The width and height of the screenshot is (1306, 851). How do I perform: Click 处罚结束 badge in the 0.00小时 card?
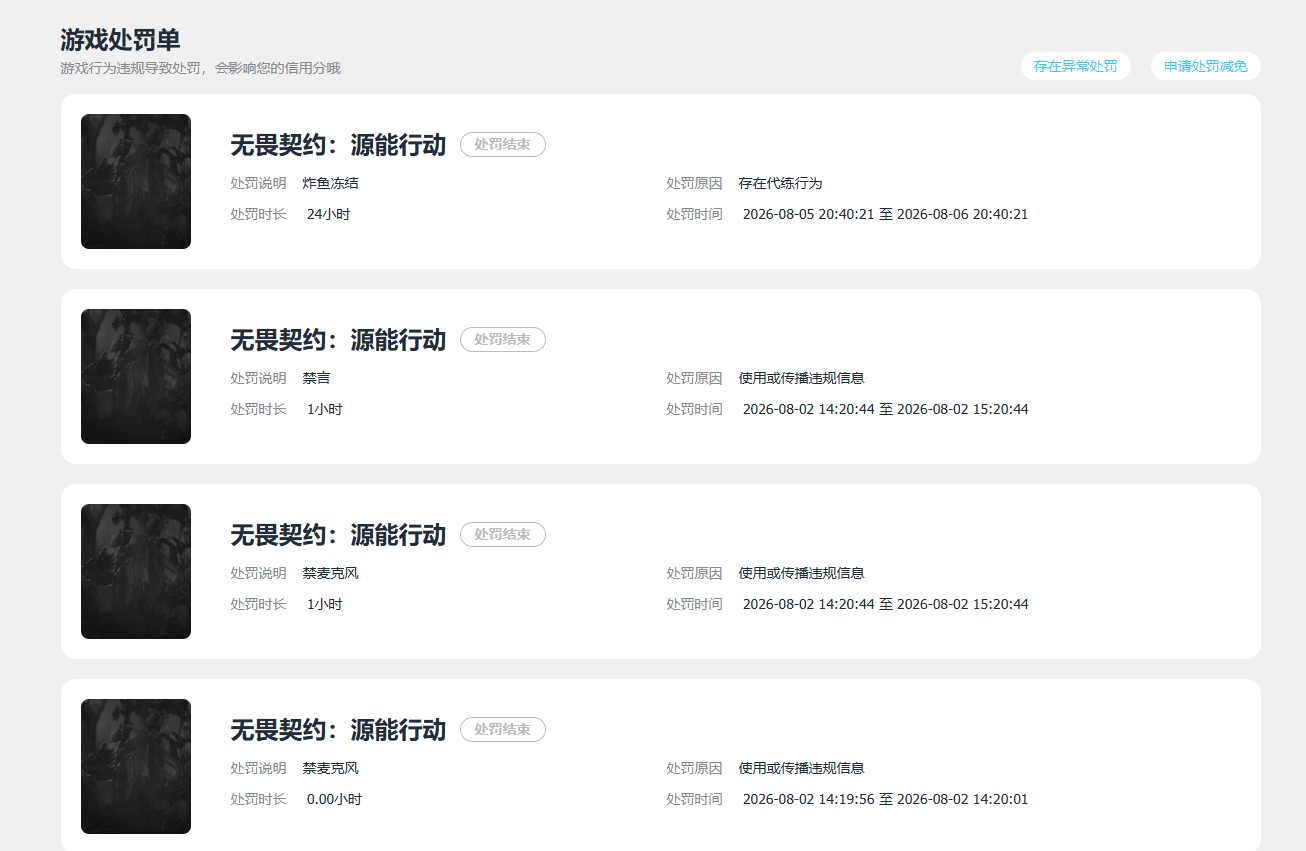pos(503,729)
